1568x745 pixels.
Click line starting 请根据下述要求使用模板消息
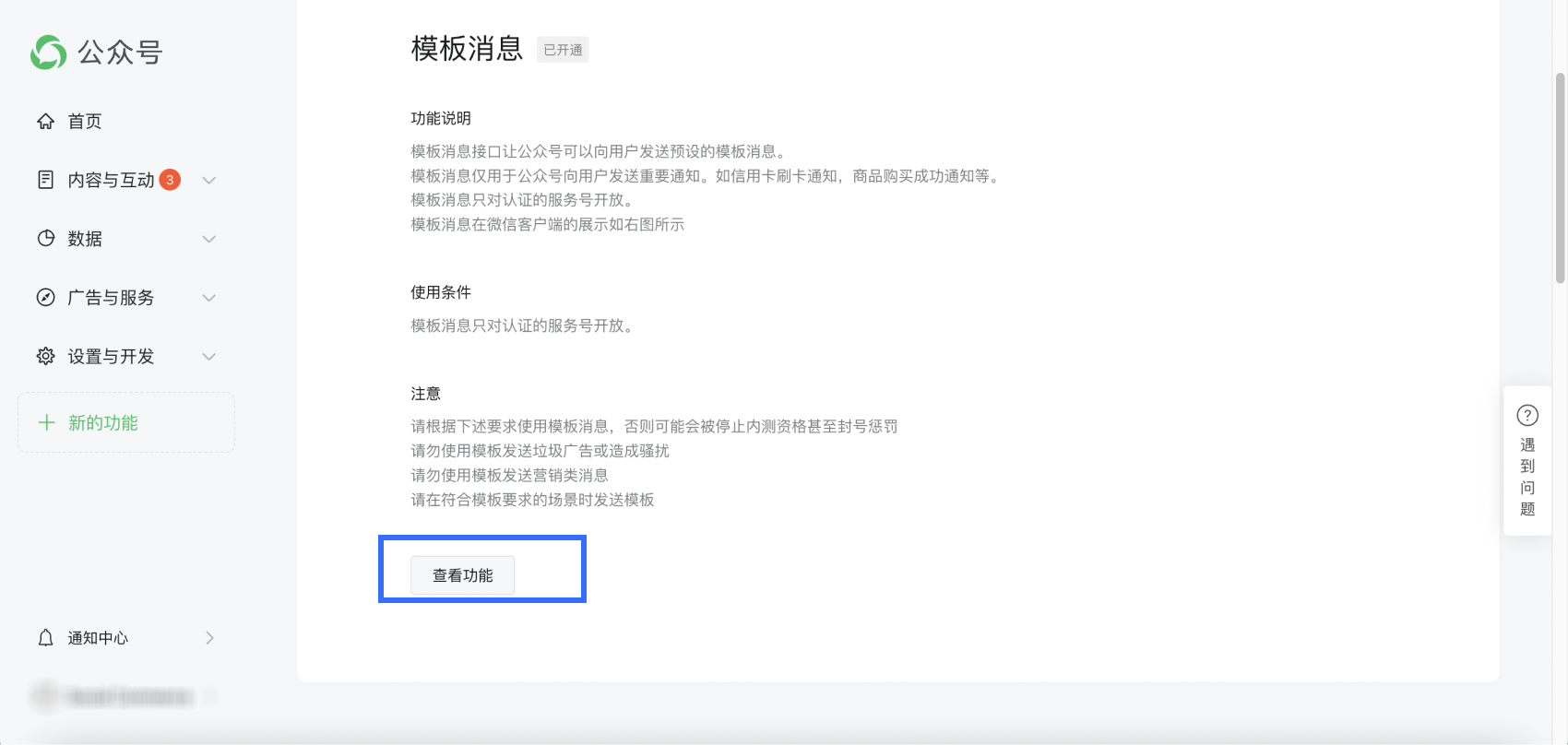pos(654,426)
